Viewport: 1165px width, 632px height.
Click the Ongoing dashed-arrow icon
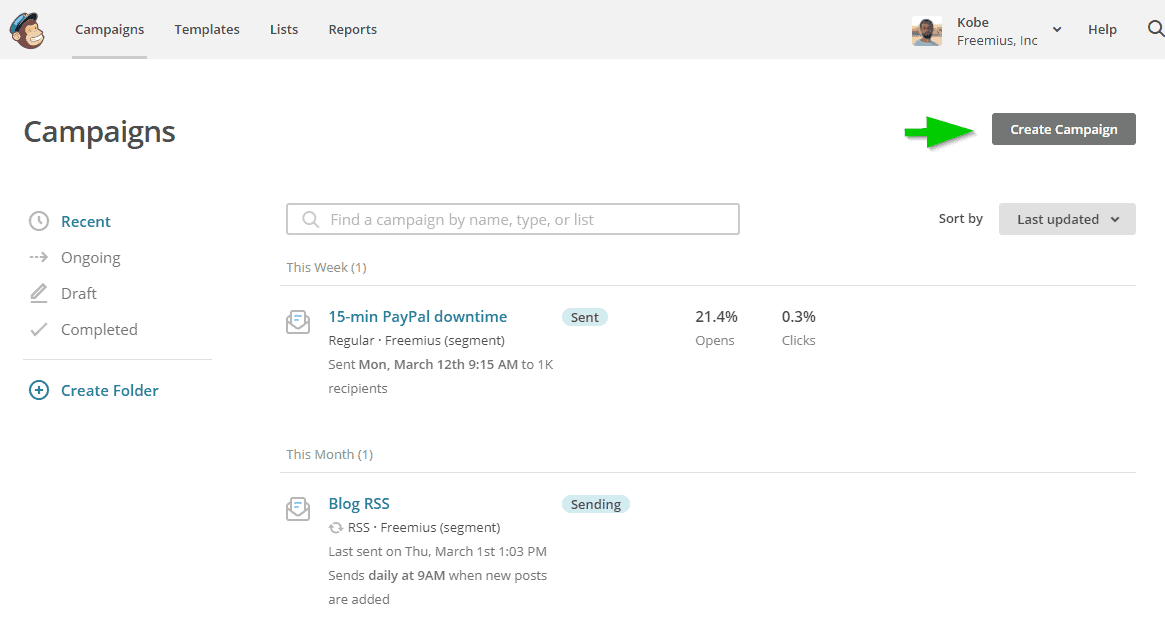point(39,257)
